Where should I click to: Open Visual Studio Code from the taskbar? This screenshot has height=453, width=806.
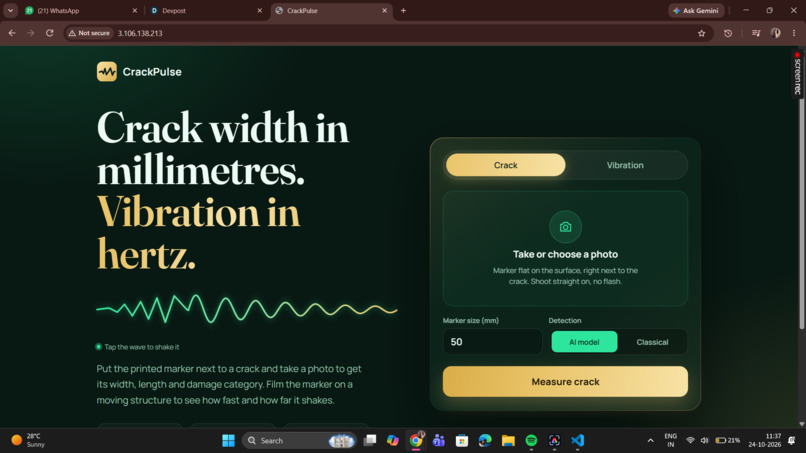click(577, 441)
